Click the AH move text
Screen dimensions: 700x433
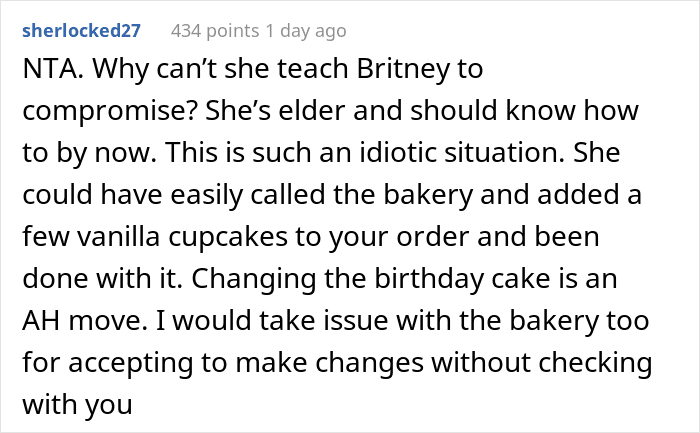tap(85, 321)
